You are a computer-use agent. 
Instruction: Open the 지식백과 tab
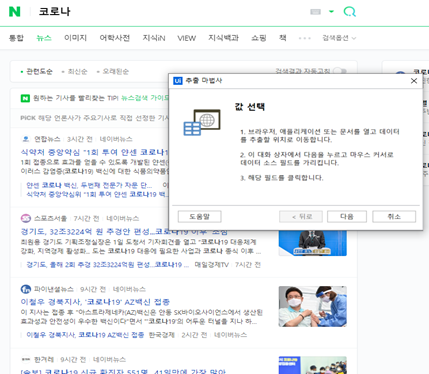223,38
